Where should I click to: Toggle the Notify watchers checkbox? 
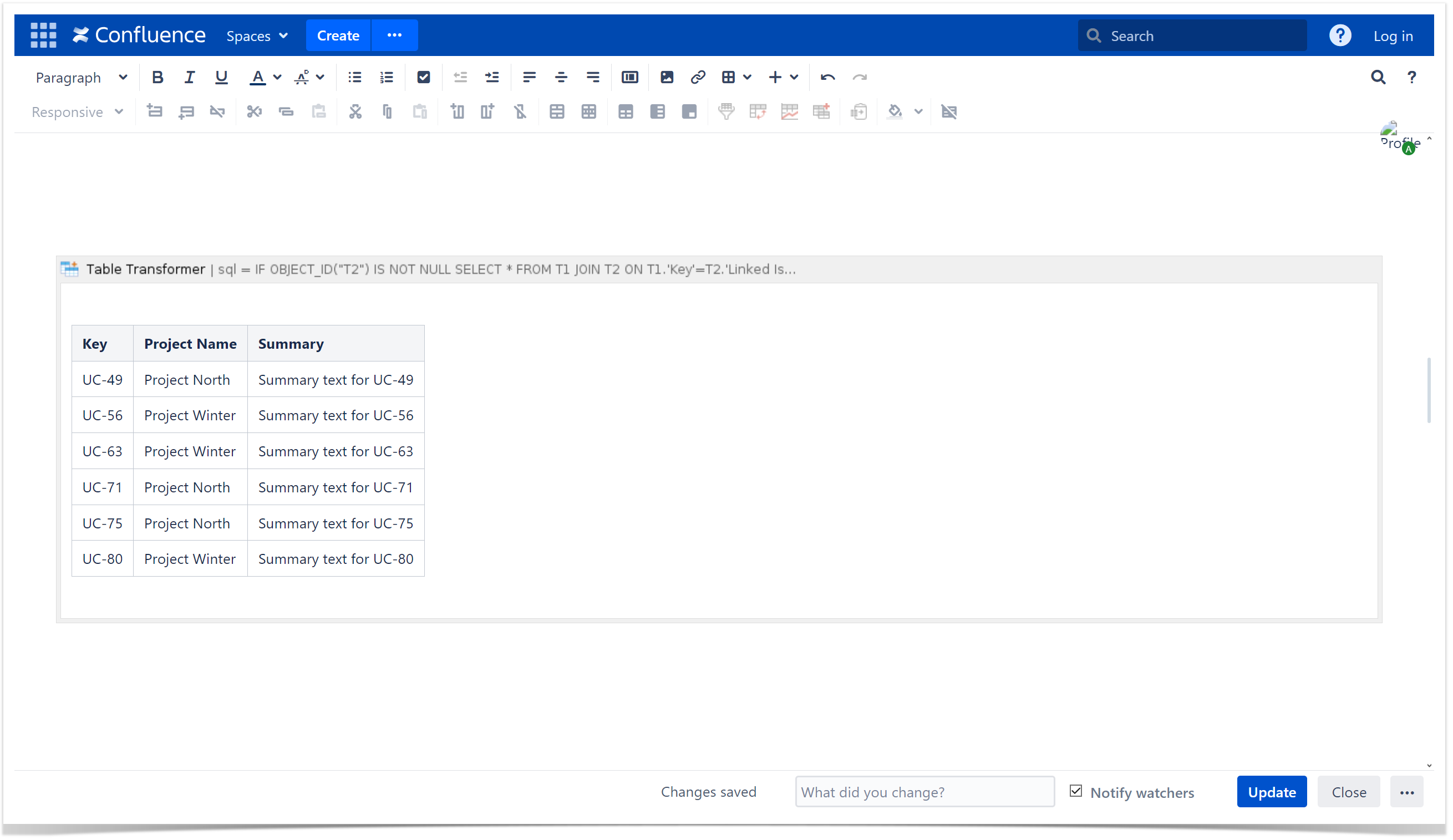(1076, 791)
